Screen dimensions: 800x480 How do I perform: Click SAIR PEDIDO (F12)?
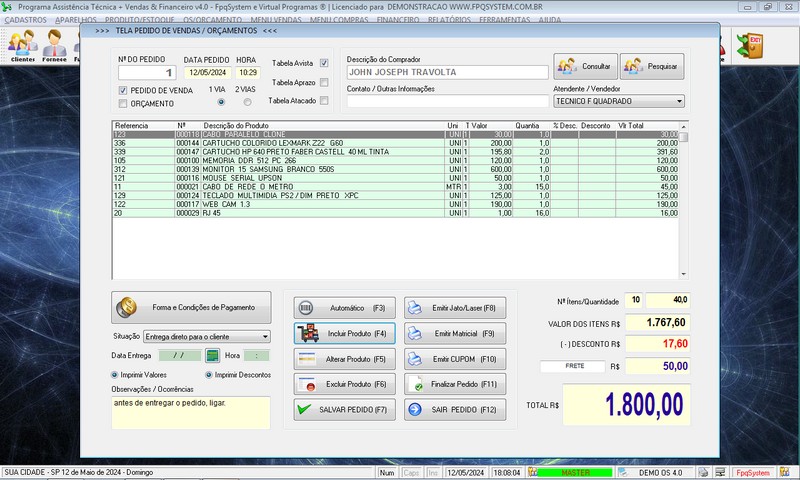point(455,410)
